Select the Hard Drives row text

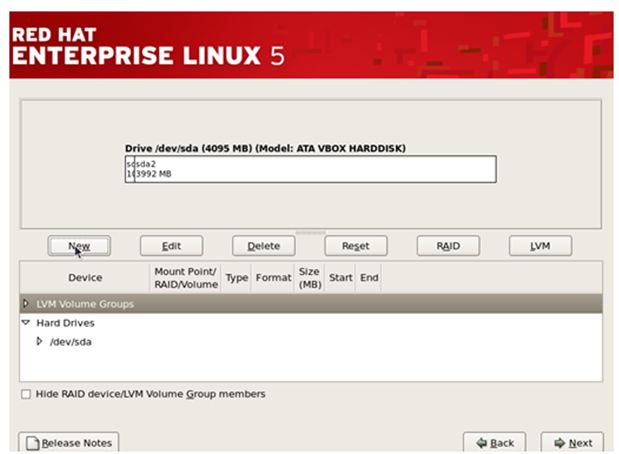tap(66, 323)
